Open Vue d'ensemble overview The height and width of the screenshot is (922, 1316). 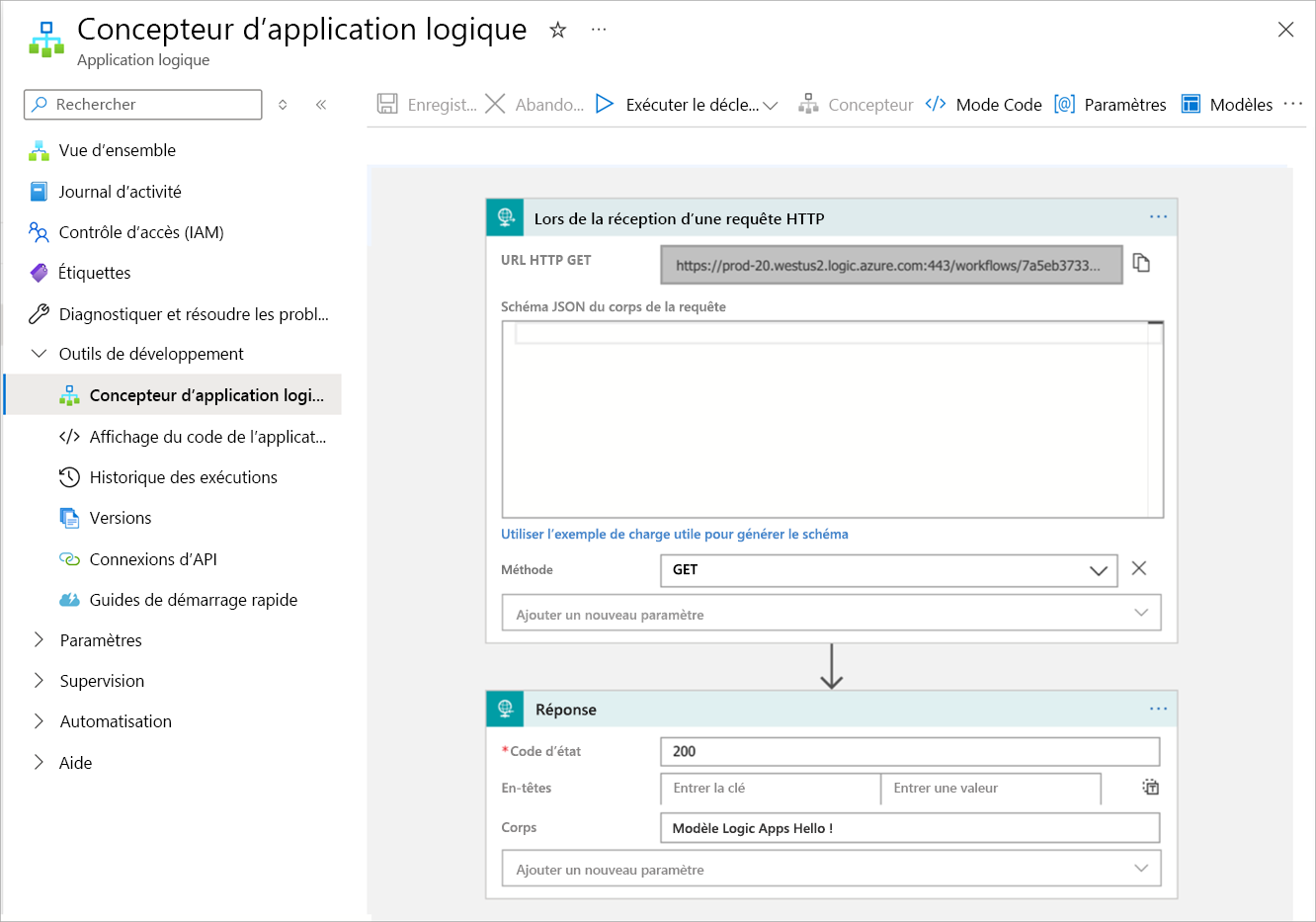(118, 150)
